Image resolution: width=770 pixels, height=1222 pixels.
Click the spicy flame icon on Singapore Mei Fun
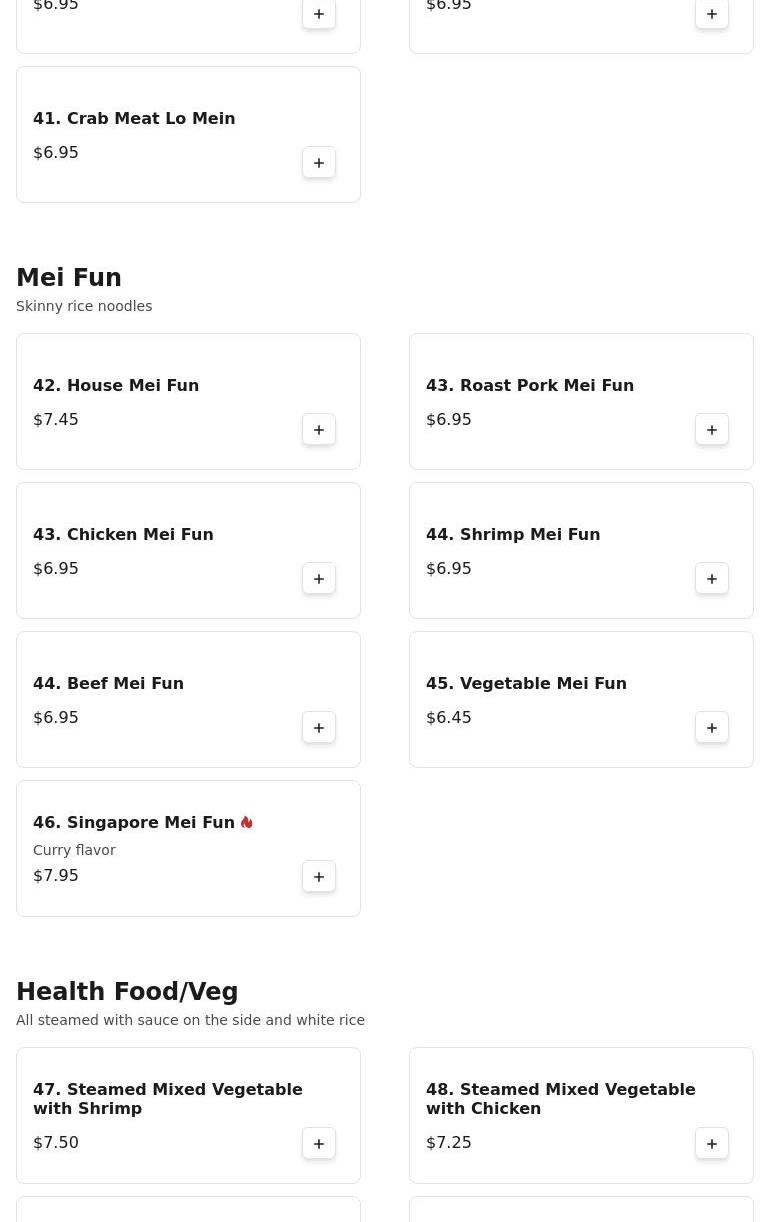(247, 822)
